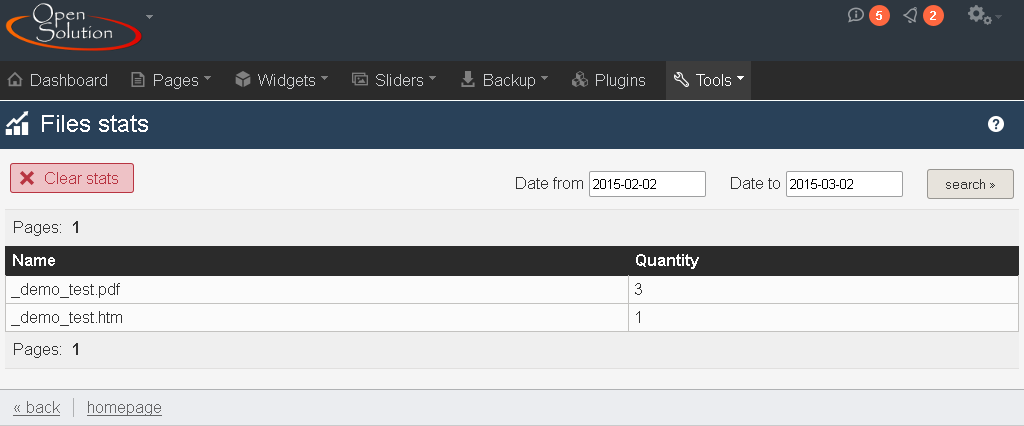Follow the « back link
This screenshot has height=426, width=1024.
pyautogui.click(x=37, y=408)
